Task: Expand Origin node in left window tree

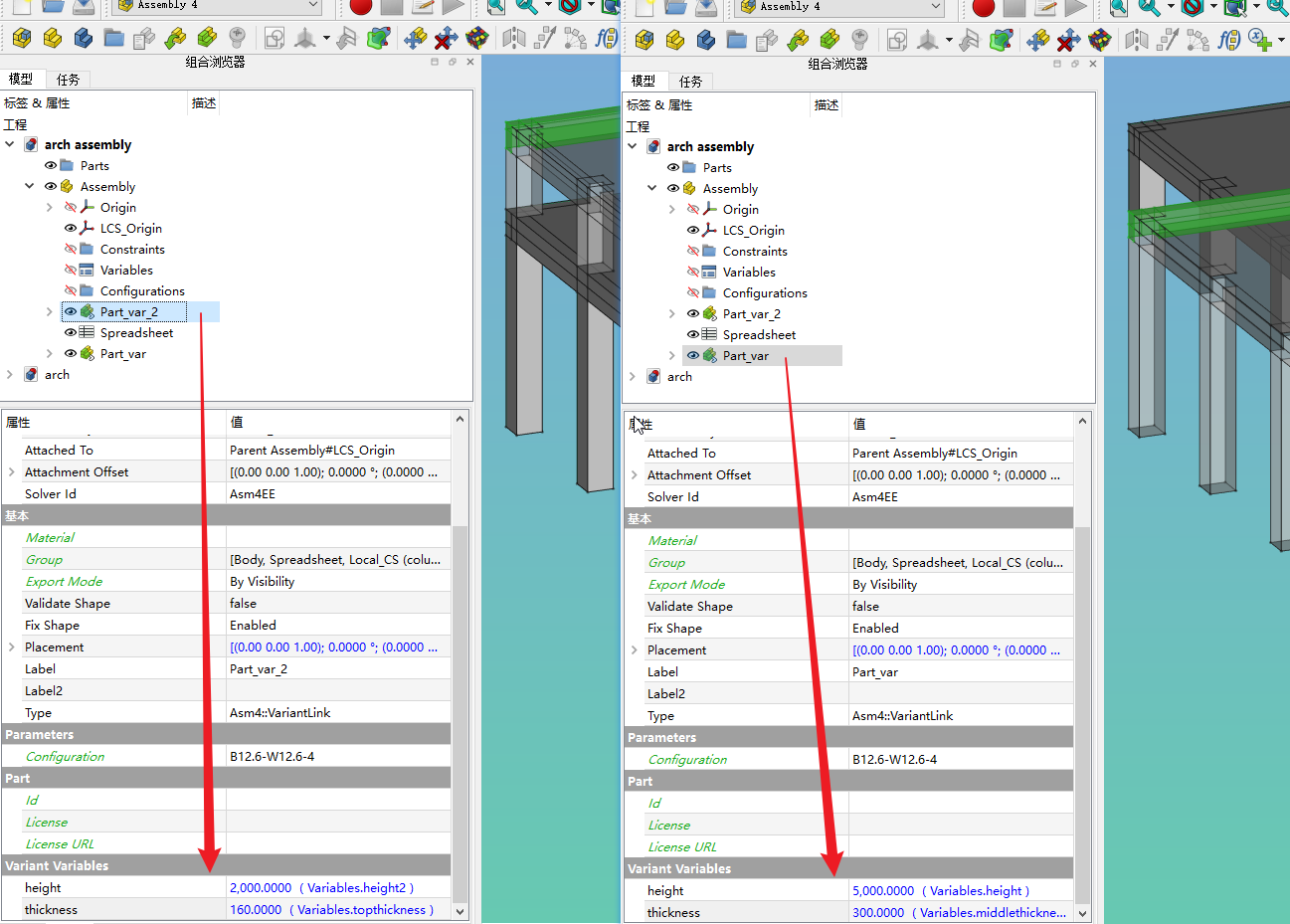Action: click(x=50, y=207)
